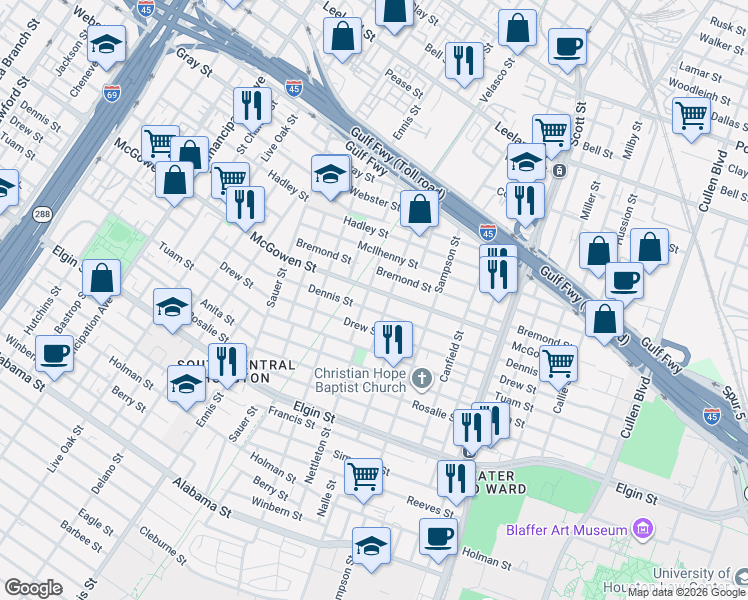Click the Interstate 69 highway shield
748x600 pixels.
111,93
